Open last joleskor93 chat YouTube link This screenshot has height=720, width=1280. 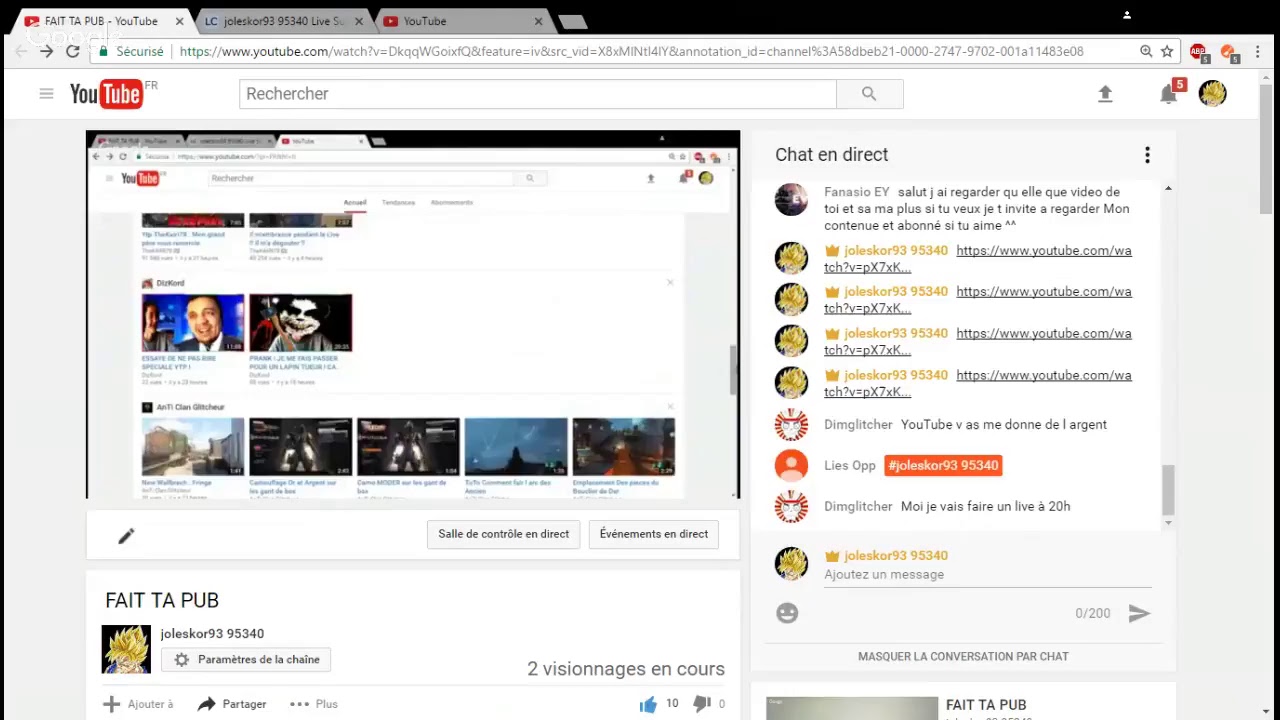(978, 384)
